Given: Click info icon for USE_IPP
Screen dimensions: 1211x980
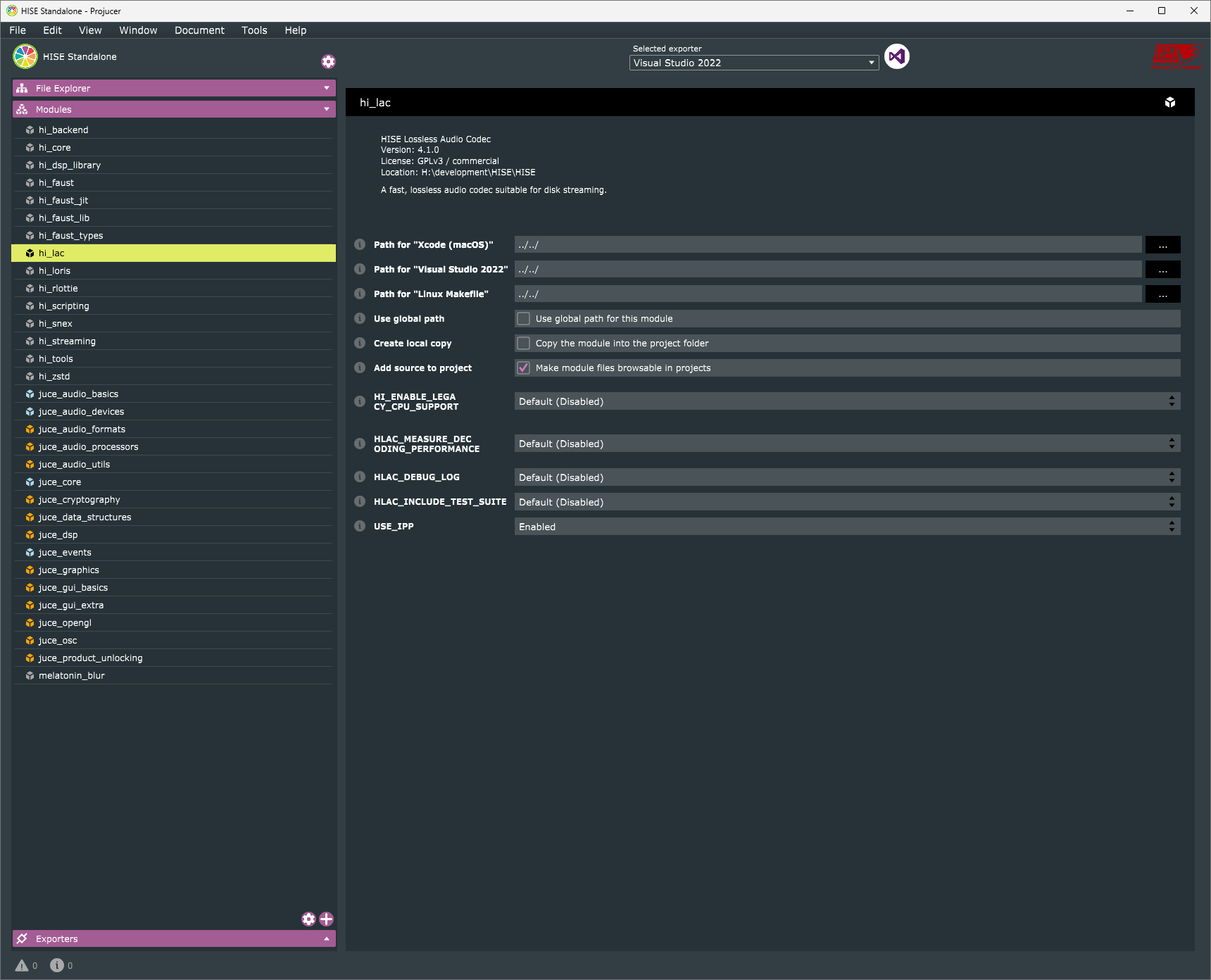Looking at the screenshot, I should click(360, 527).
